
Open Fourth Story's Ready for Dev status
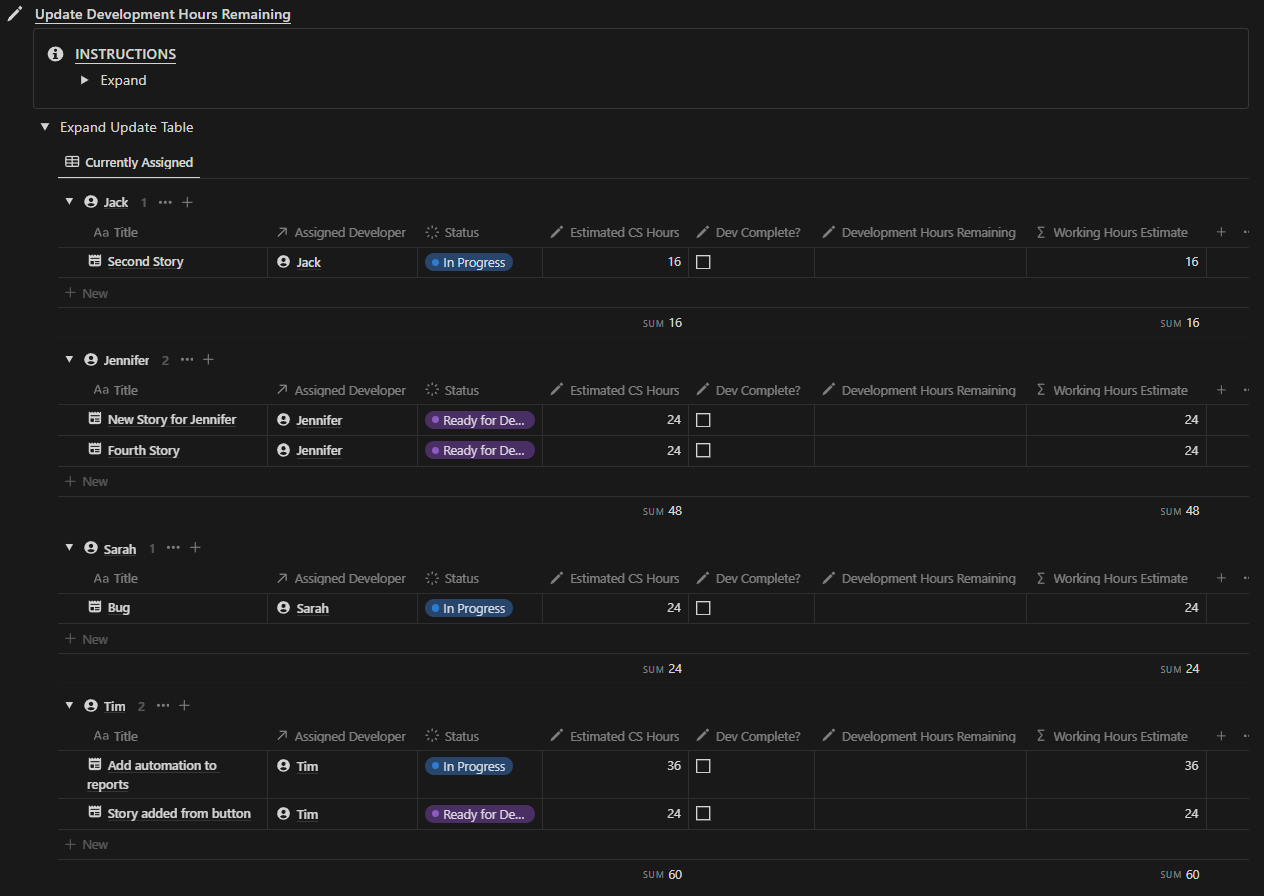click(480, 450)
